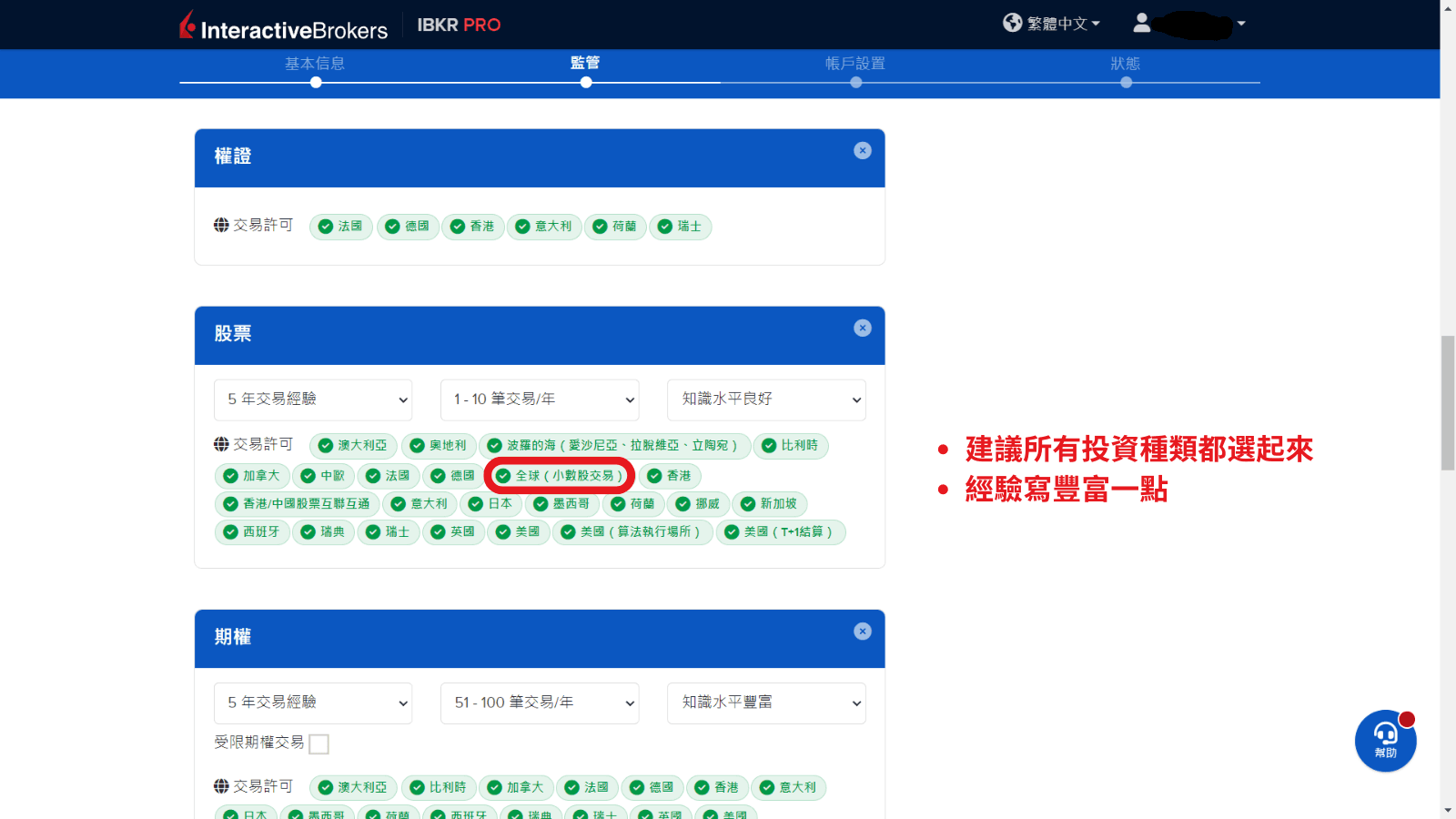Deselect 香港 under 權證 permissions
Image resolution: width=1456 pixels, height=819 pixels.
click(473, 227)
